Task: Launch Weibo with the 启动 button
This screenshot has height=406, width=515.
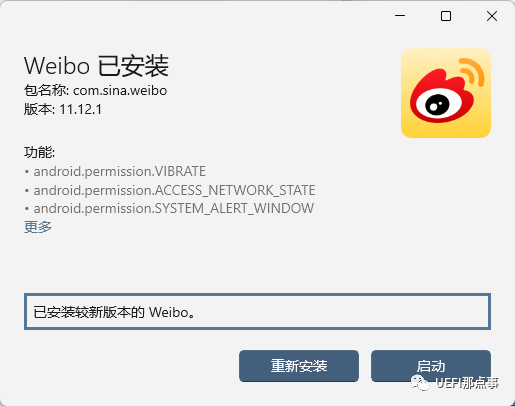Action: [x=431, y=366]
